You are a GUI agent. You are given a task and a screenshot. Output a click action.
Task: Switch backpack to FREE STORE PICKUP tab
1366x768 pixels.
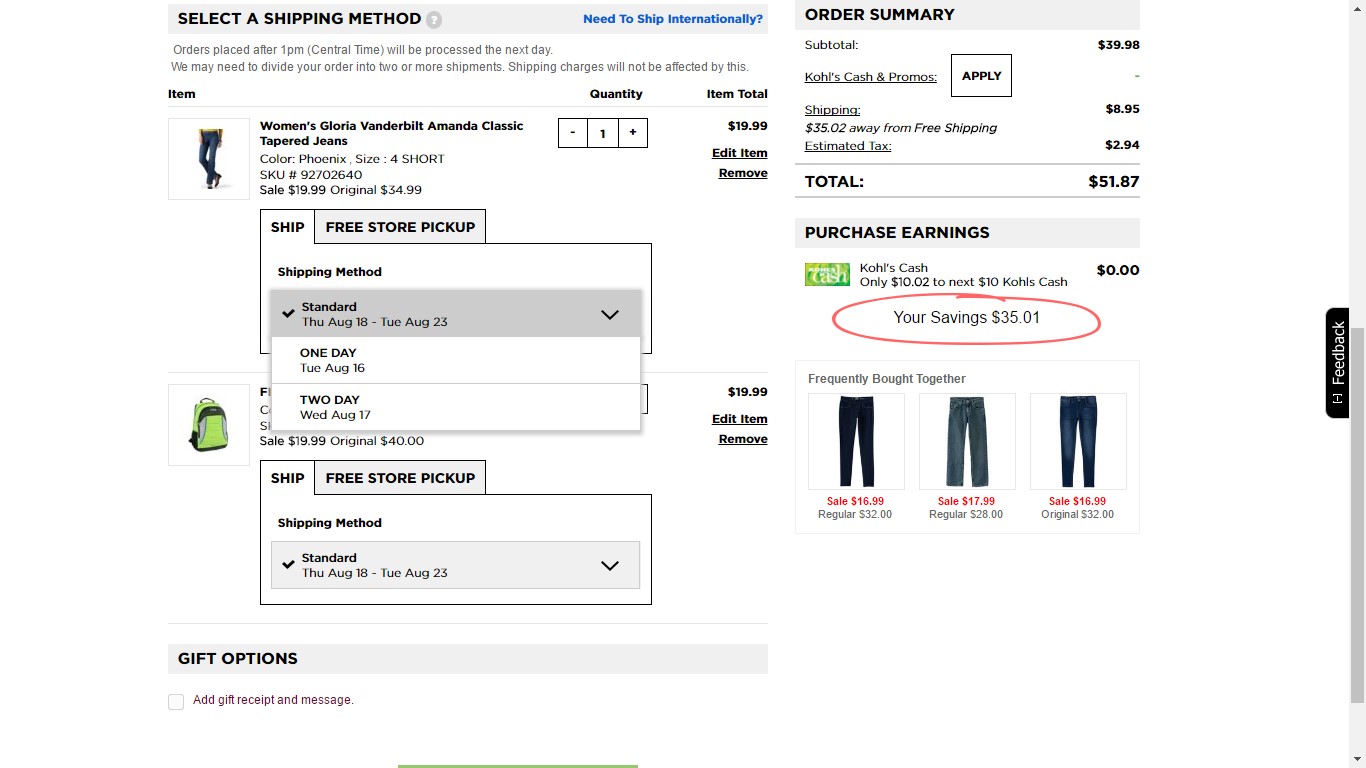tap(400, 478)
